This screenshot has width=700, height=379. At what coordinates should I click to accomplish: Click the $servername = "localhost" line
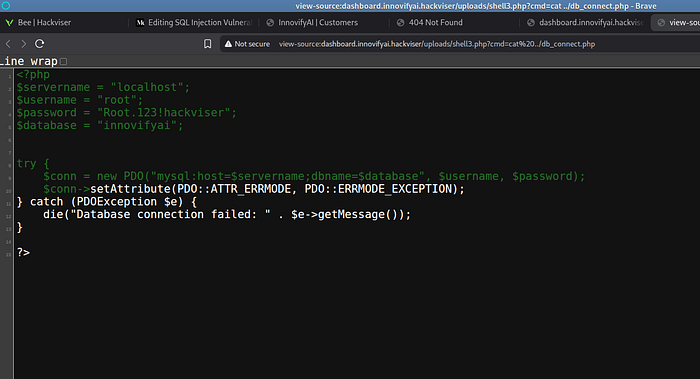103,87
